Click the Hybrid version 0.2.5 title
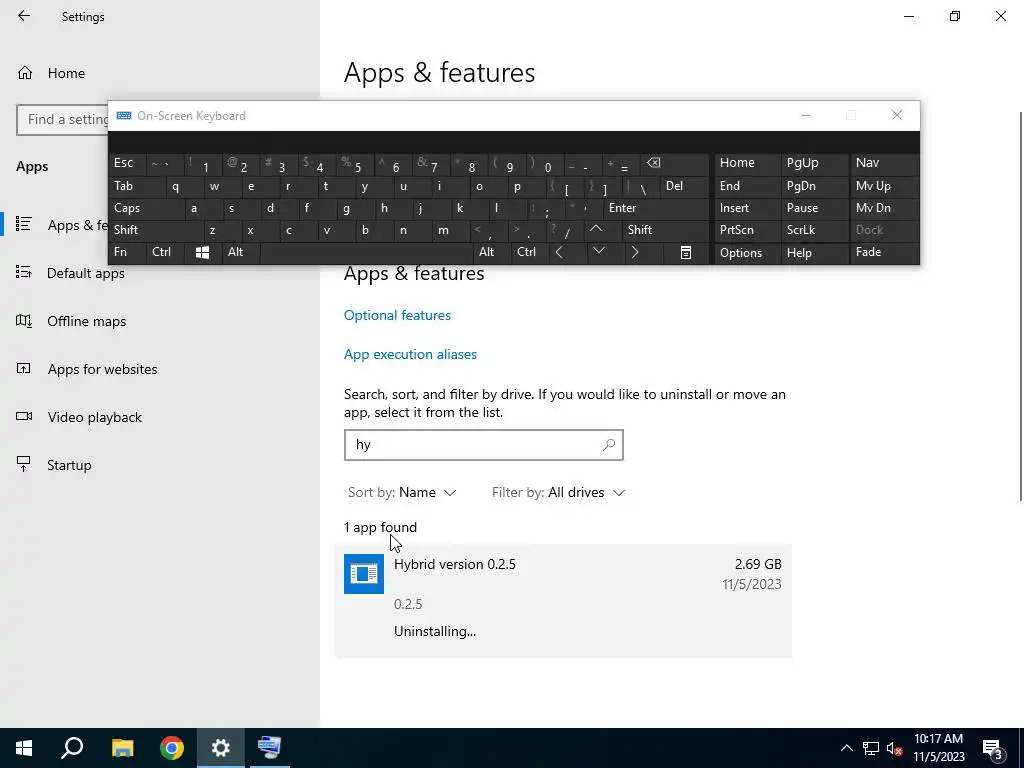1024x768 pixels. (455, 564)
